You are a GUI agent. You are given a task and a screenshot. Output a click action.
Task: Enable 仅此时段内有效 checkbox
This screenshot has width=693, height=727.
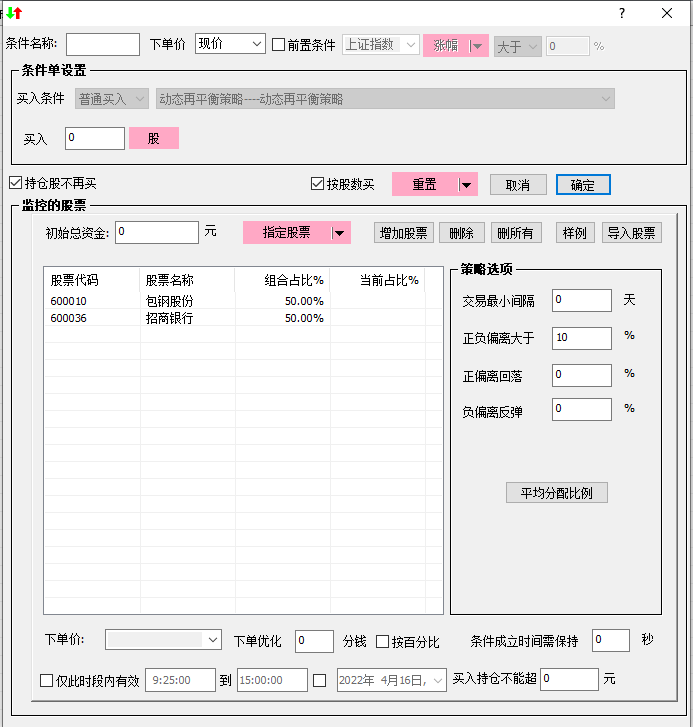(46, 681)
